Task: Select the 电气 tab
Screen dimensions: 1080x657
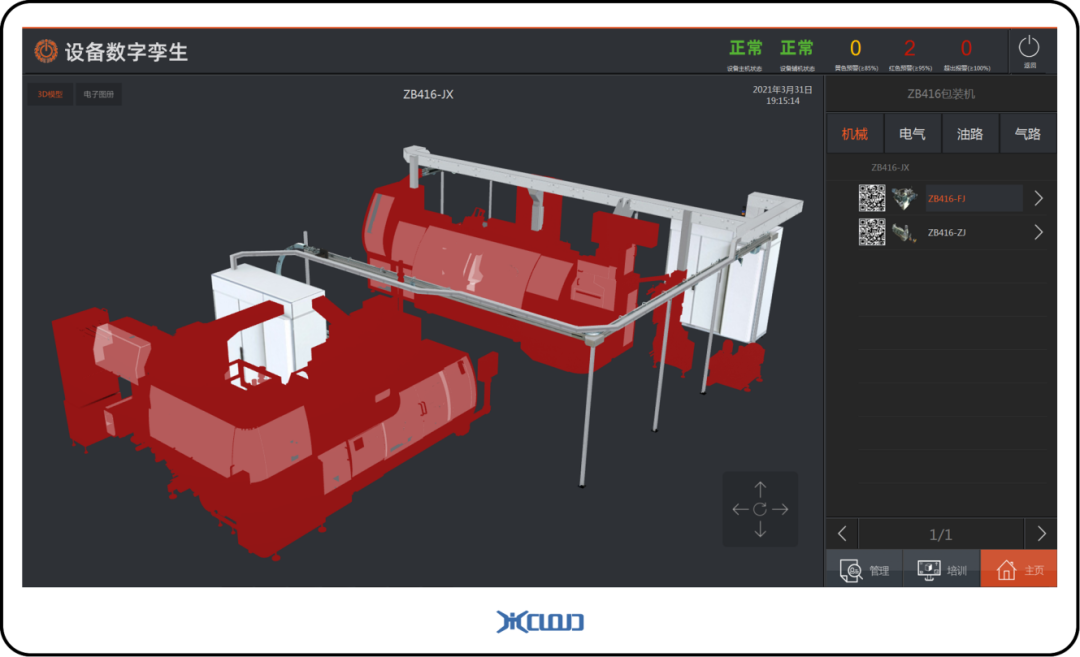Action: (x=912, y=134)
